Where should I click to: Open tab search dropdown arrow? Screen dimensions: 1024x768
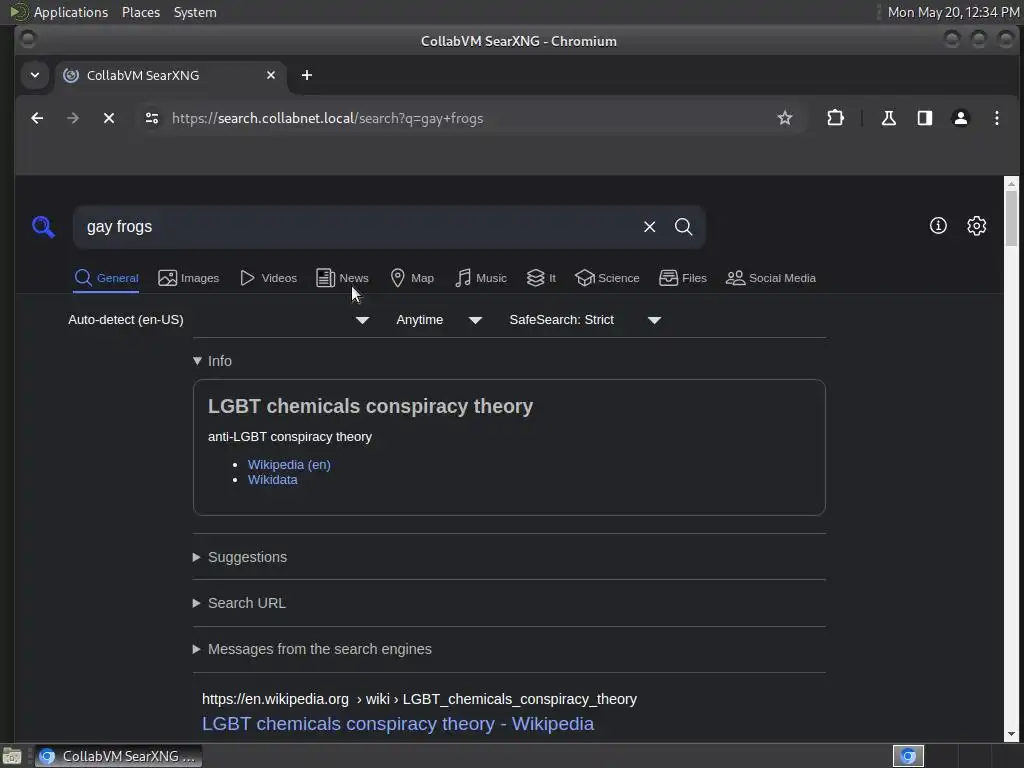click(35, 75)
